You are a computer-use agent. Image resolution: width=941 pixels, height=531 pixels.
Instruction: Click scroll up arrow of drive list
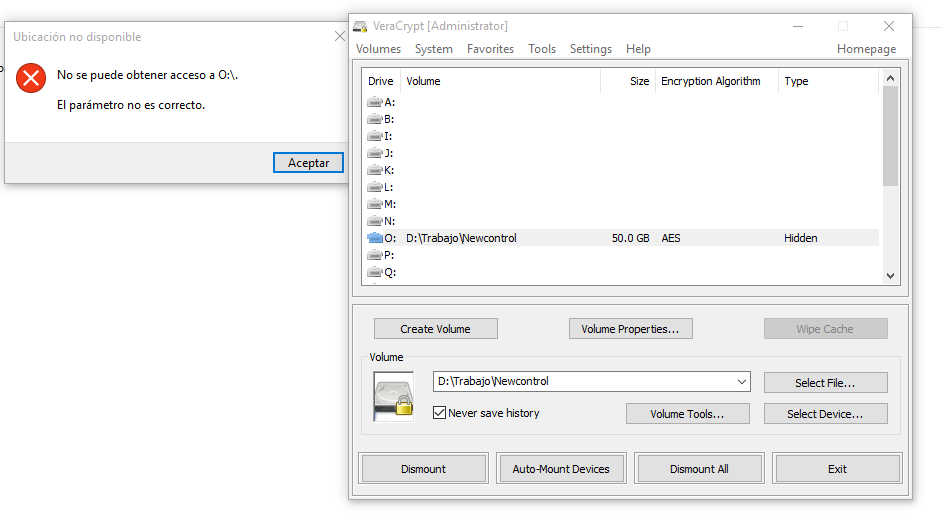coord(891,78)
